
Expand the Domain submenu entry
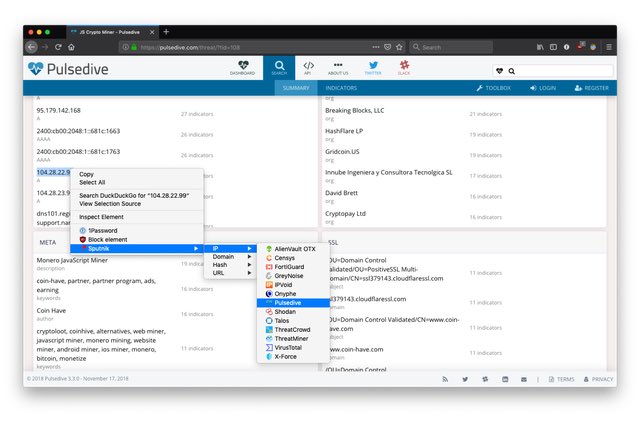(x=230, y=256)
